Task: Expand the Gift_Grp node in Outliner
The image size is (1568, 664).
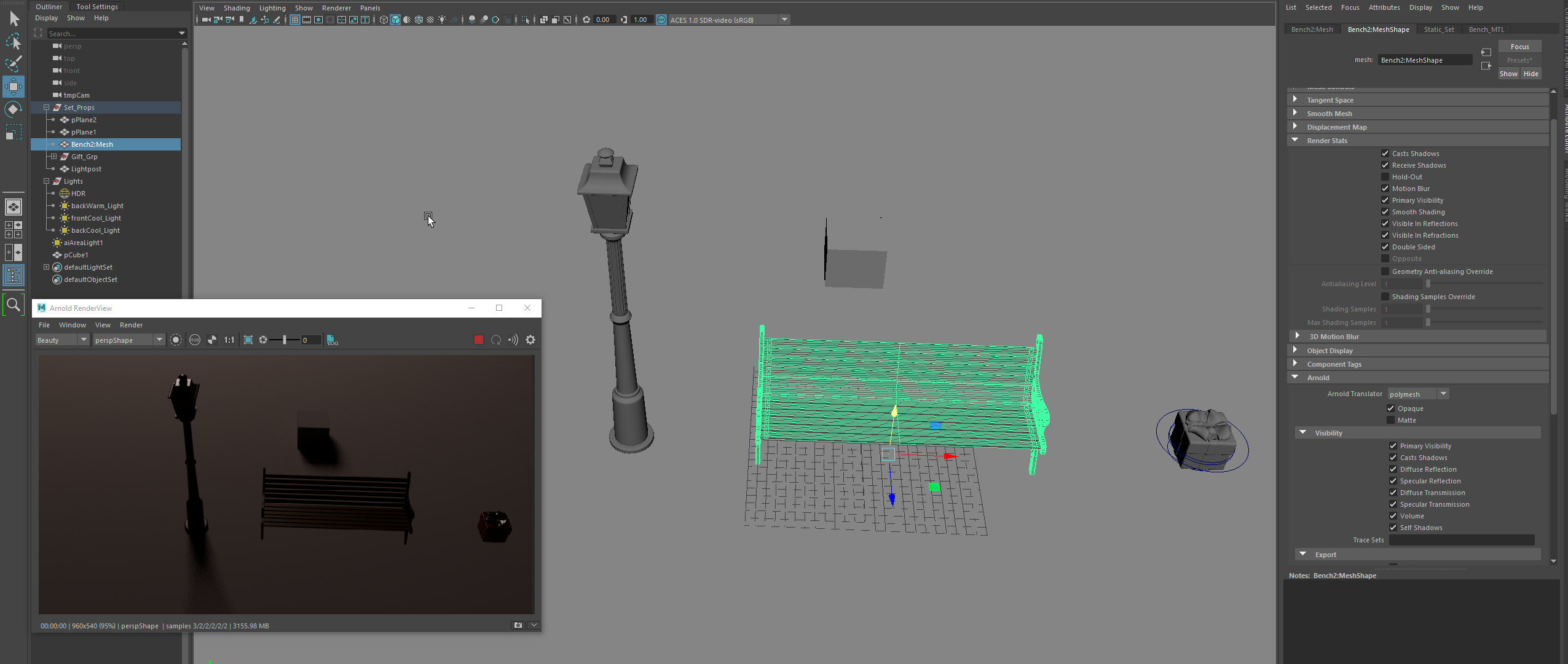Action: 54,157
